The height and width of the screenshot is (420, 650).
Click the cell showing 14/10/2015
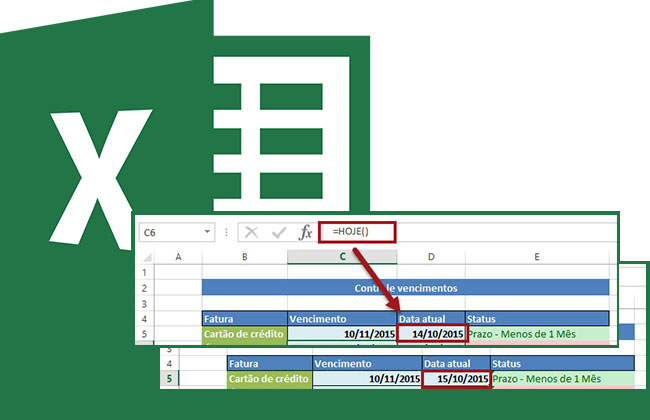point(432,334)
